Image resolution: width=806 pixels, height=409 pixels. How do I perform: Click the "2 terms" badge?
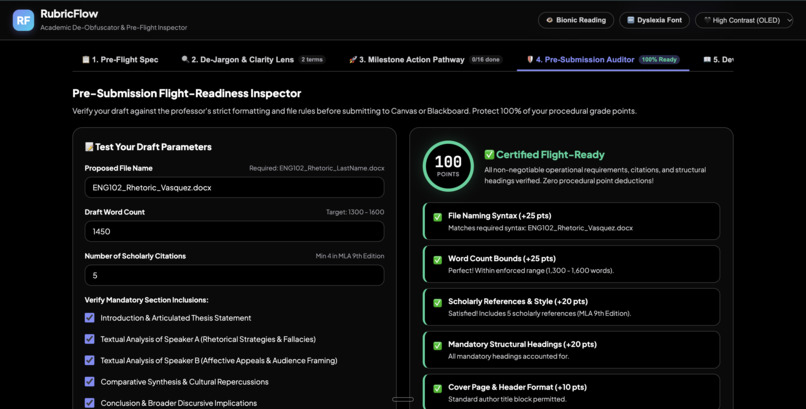(x=312, y=60)
